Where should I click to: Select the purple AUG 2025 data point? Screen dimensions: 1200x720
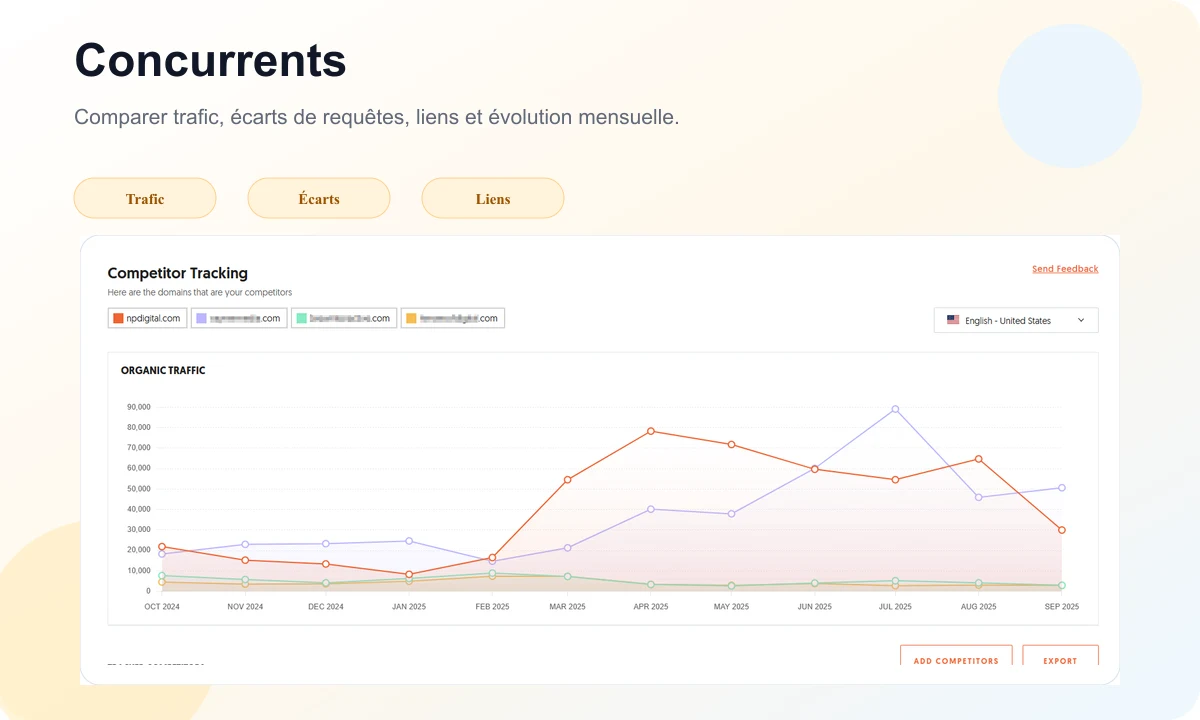pos(978,497)
